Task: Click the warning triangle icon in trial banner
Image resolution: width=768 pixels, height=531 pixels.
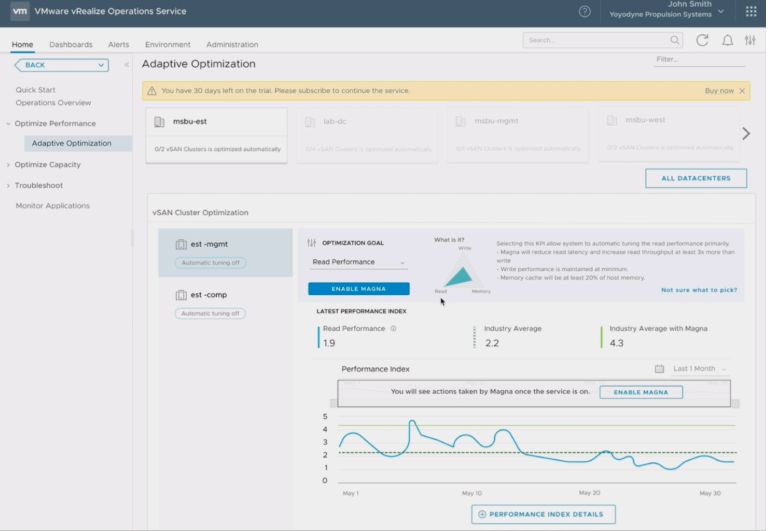Action: point(152,91)
